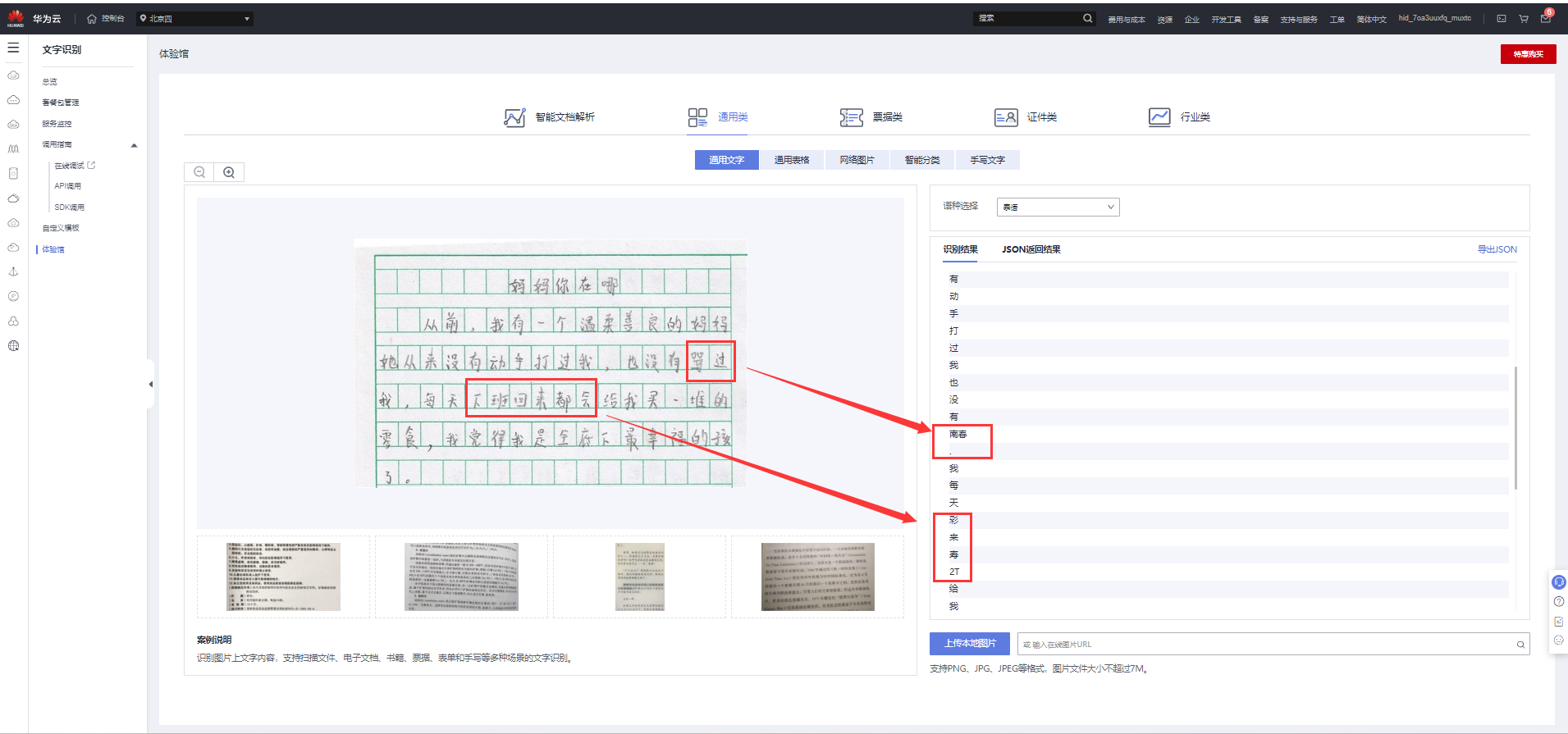Select the 网络图片 sub-tab

857,160
